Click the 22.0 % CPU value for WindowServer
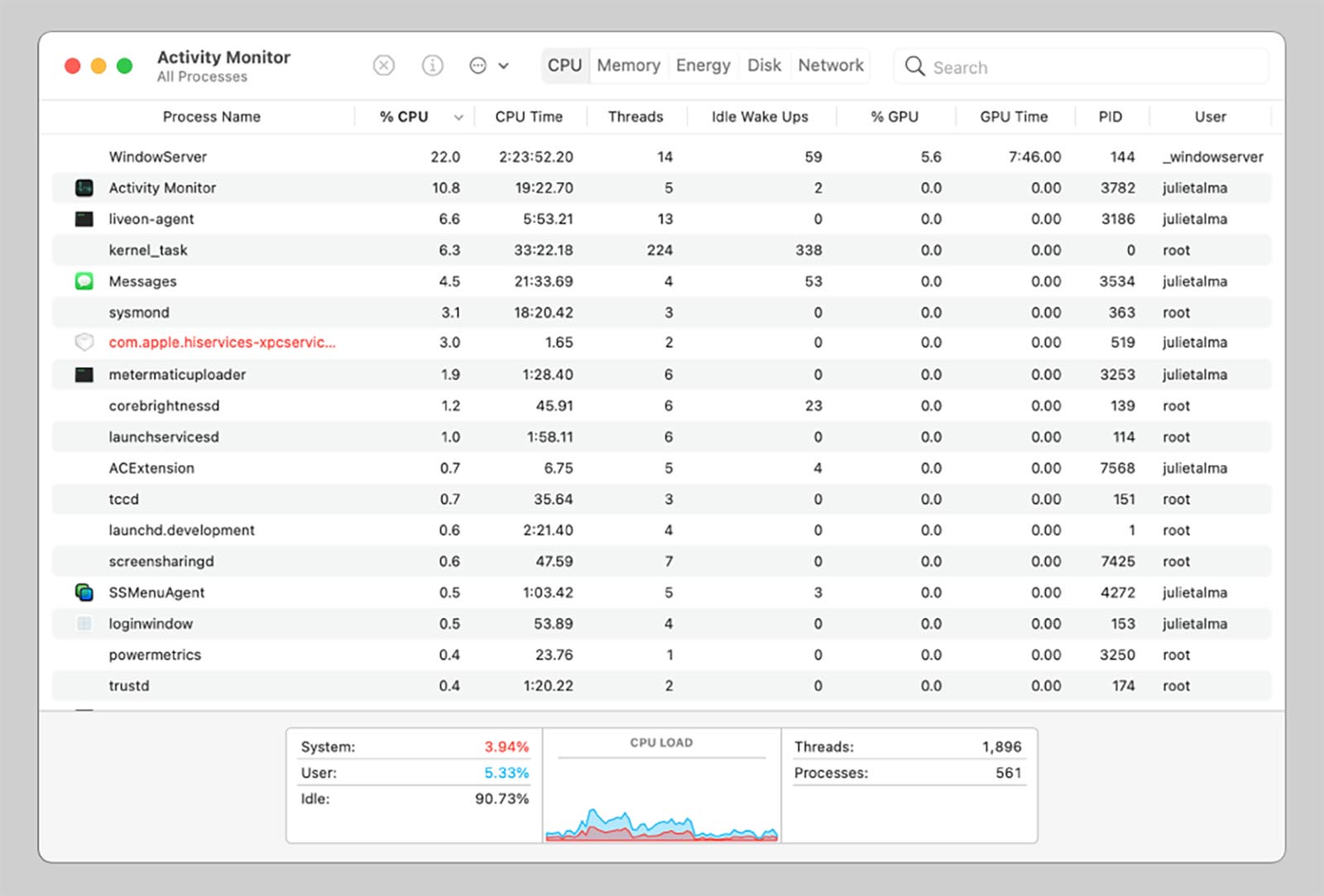 point(445,156)
